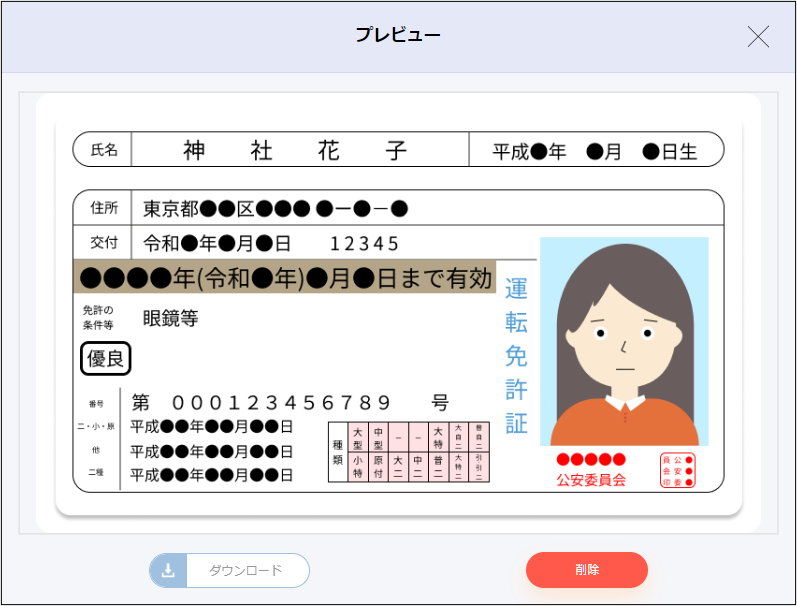Click the portrait illustration on the license
The width and height of the screenshot is (797, 606).
pos(624,341)
